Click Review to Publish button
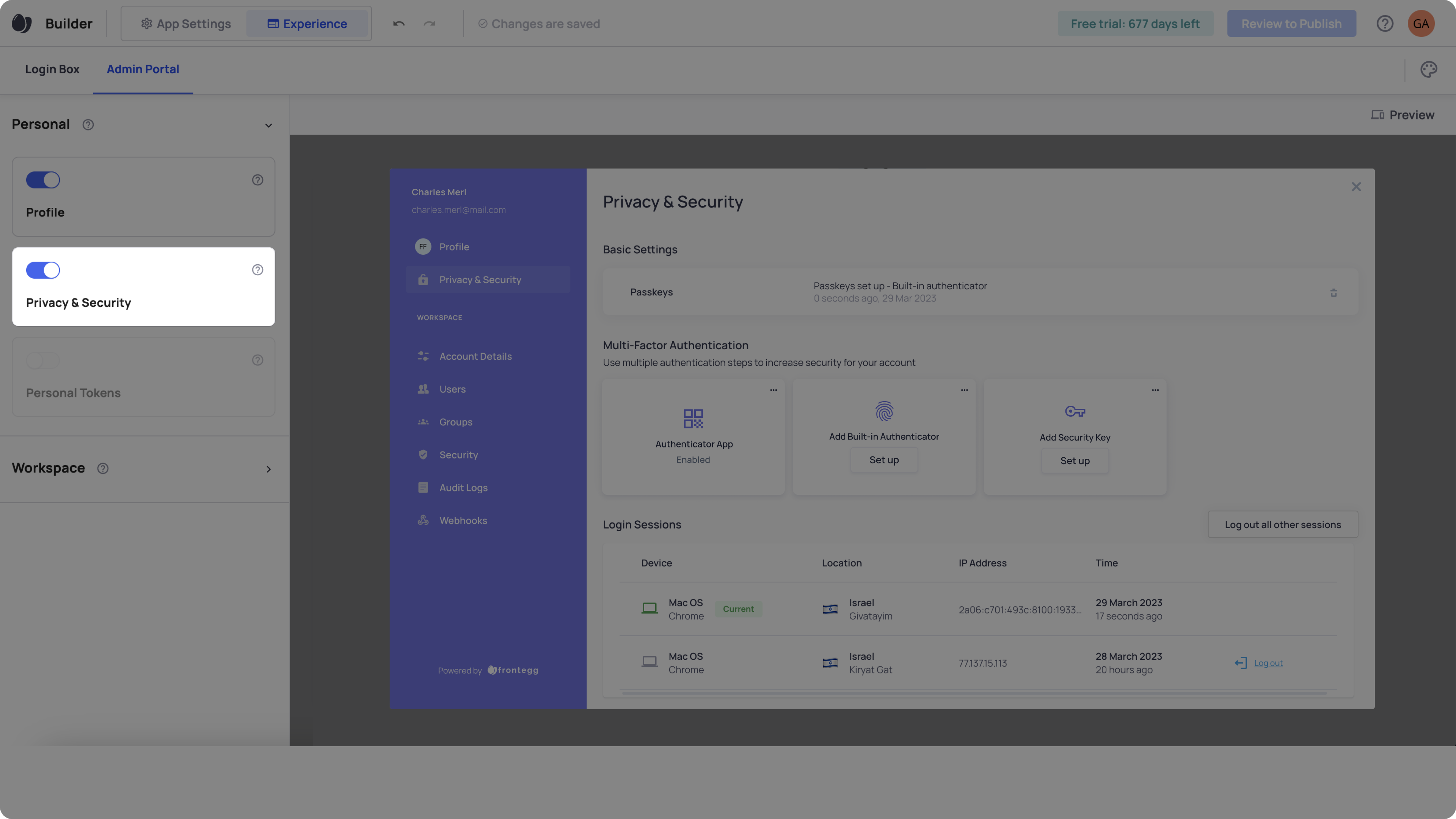This screenshot has width=1456, height=819. point(1291,24)
